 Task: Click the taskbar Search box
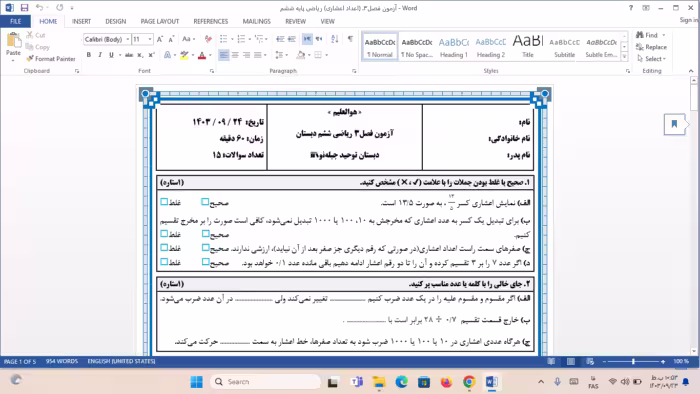(x=265, y=382)
